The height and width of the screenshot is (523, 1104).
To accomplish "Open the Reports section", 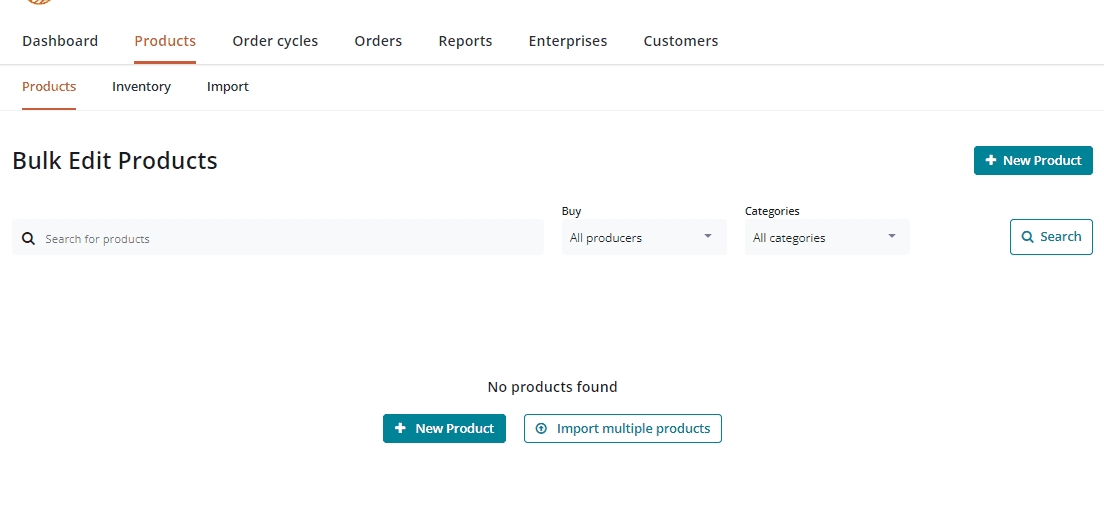I will click(465, 41).
